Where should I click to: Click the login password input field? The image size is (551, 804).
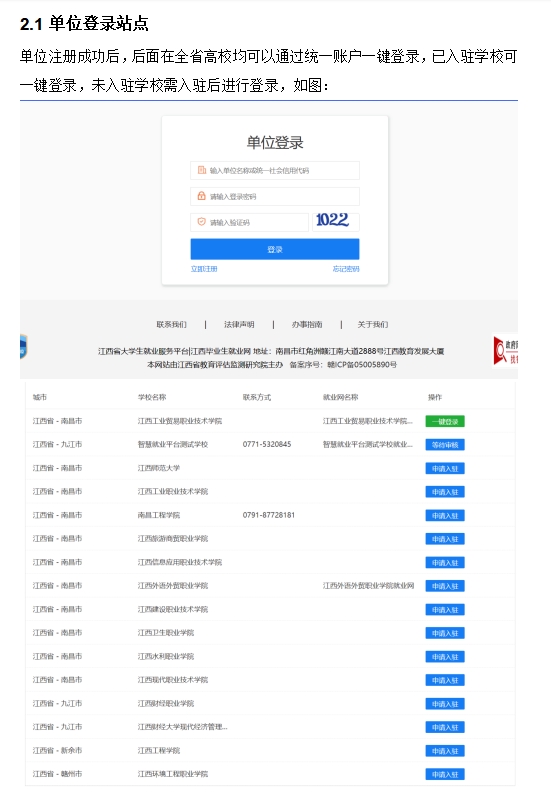(x=275, y=196)
